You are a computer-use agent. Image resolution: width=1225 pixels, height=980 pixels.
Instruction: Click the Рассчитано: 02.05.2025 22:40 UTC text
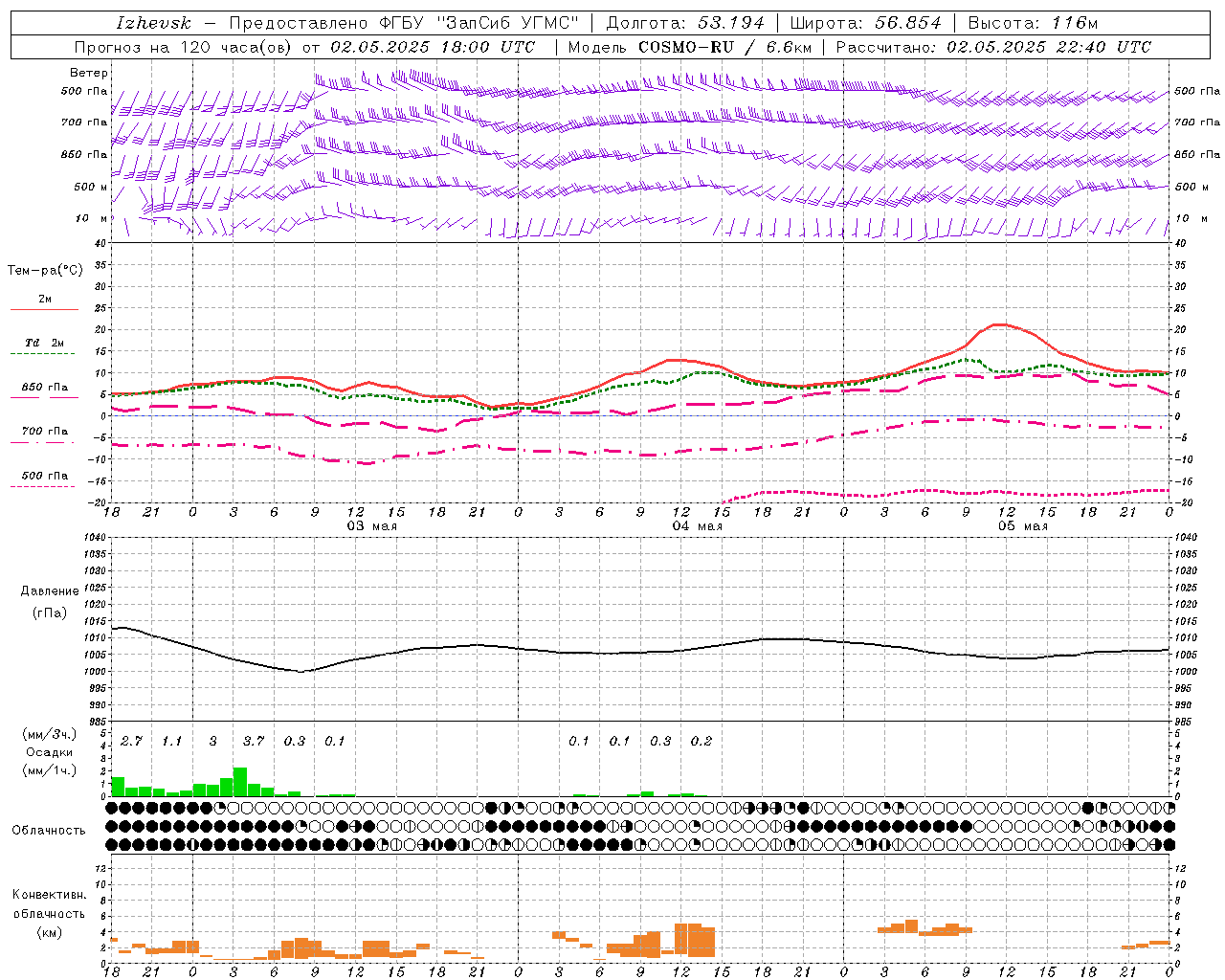pos(993,47)
